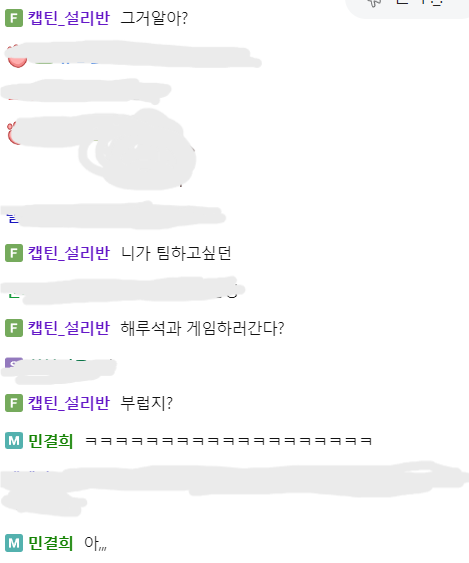
Task: Open 캡틴_설리반's profile from the 니가 팀하고싶던 line
Action: (x=69, y=253)
